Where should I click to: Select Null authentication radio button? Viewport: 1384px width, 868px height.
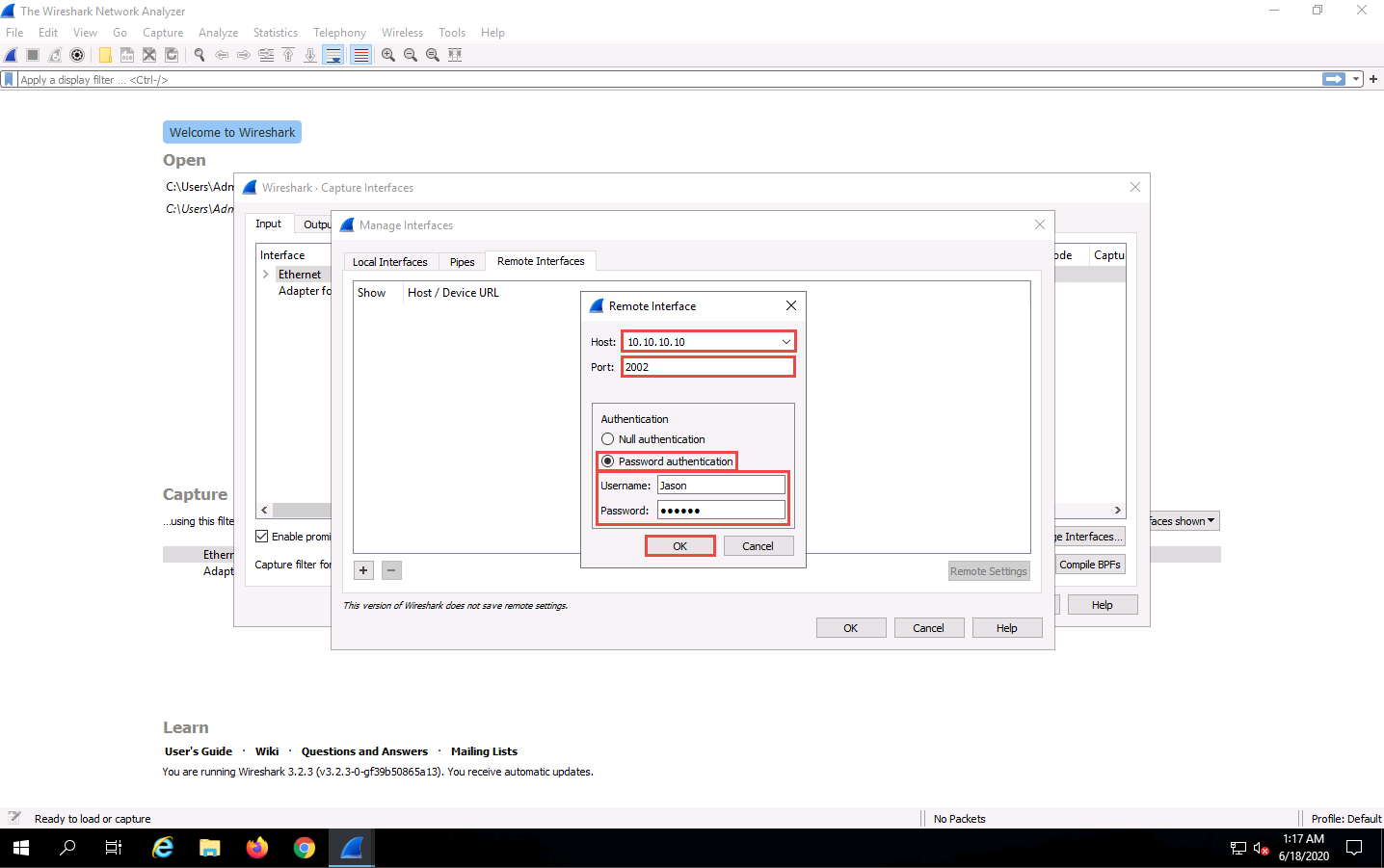pos(608,439)
